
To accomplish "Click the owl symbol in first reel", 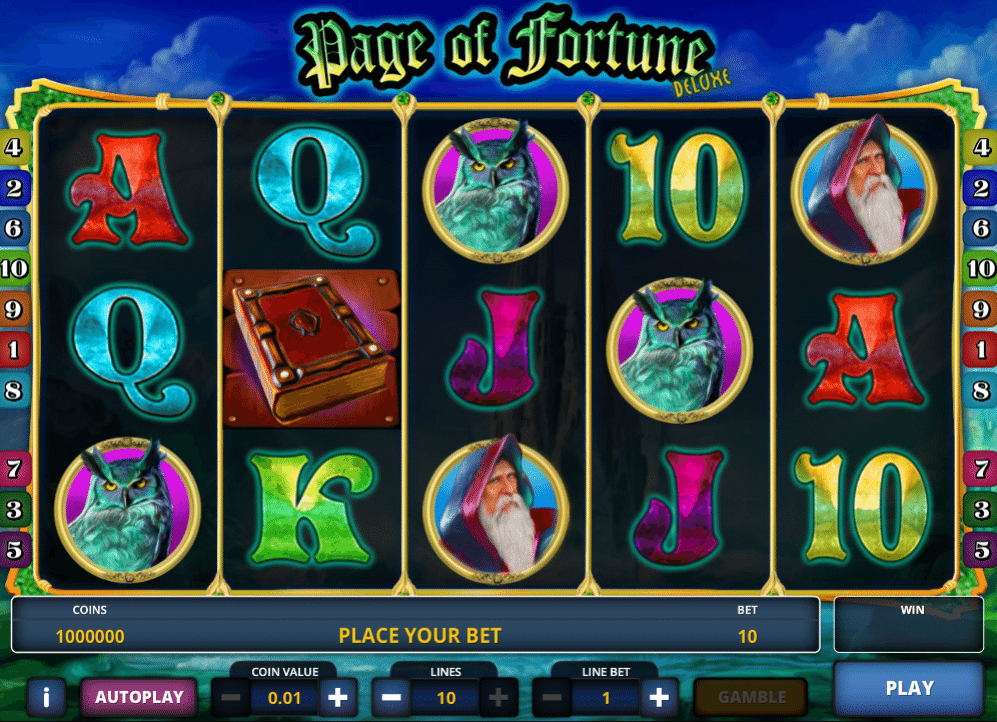I will pos(127,508).
